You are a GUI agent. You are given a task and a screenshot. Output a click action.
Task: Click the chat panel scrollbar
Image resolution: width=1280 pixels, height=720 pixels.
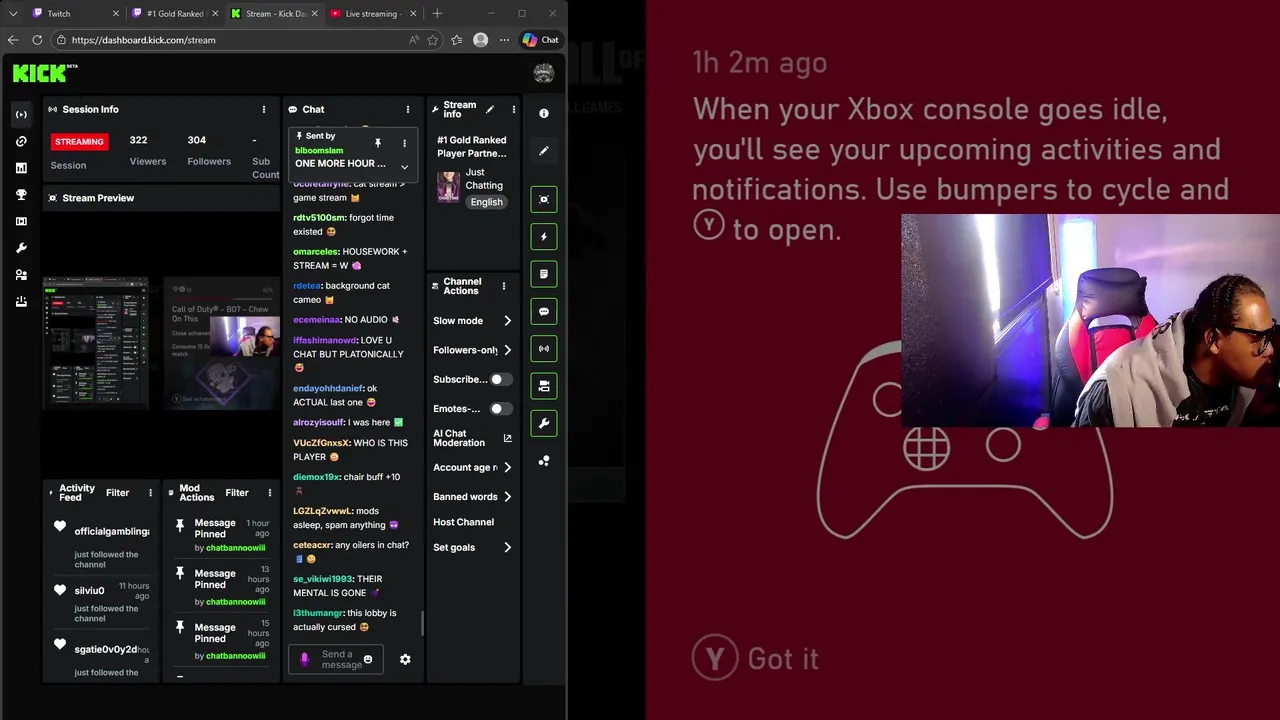pos(422,624)
